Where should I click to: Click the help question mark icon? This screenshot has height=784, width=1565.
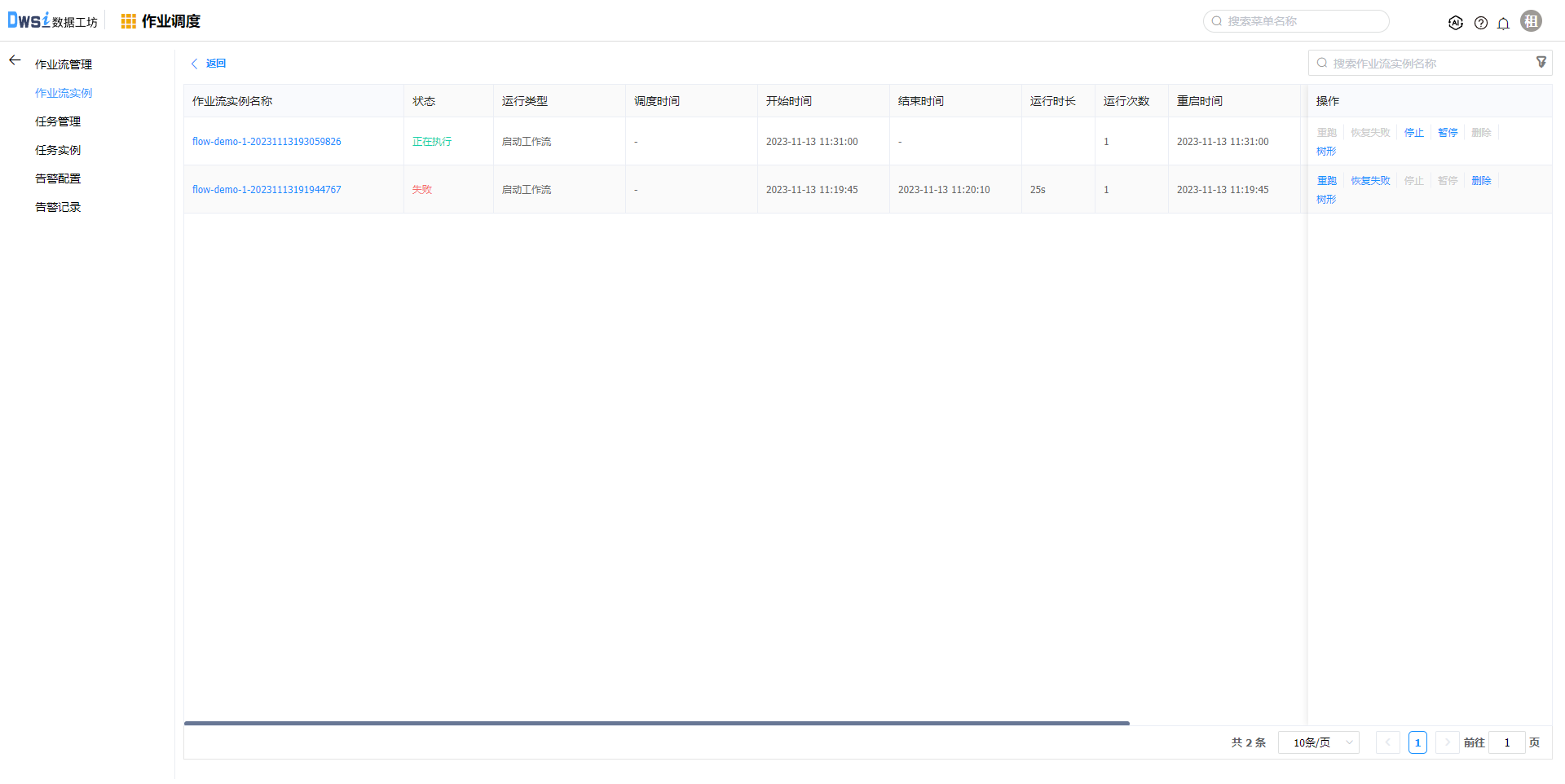1480,23
